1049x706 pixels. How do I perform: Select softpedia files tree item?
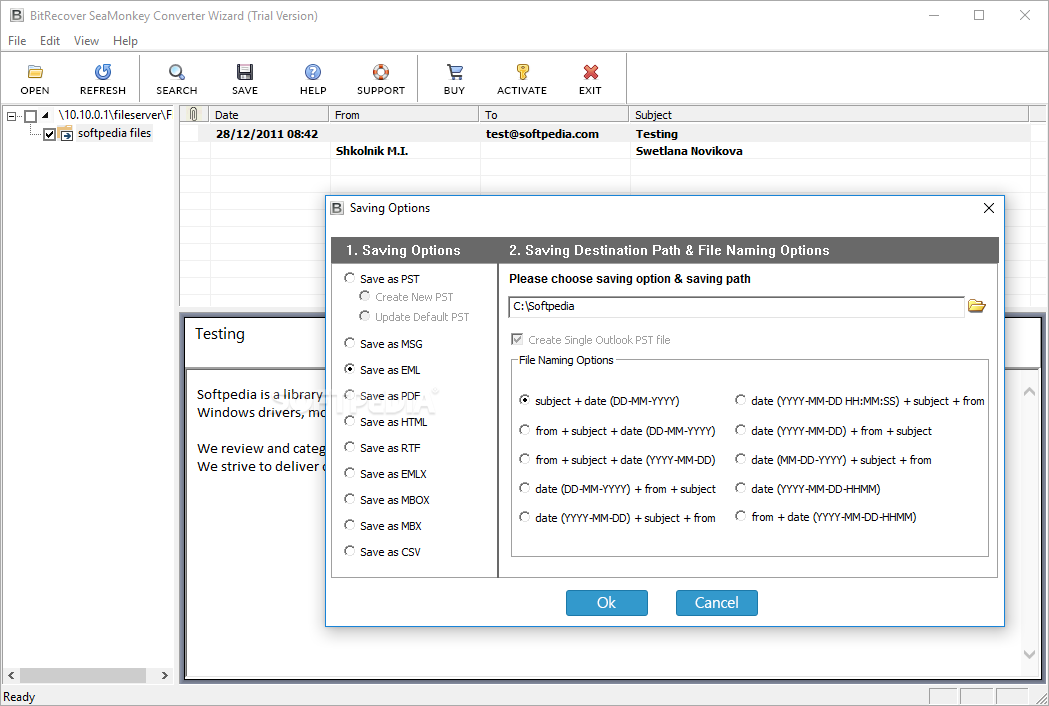click(x=114, y=133)
